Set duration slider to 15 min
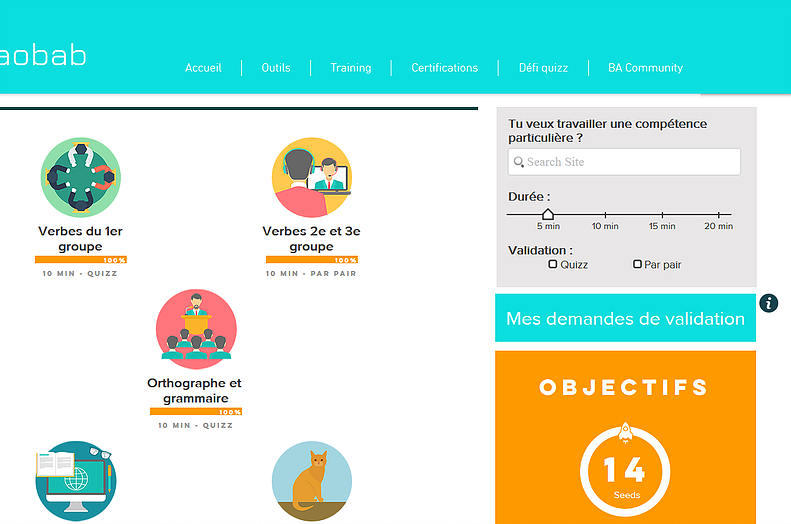 point(662,214)
